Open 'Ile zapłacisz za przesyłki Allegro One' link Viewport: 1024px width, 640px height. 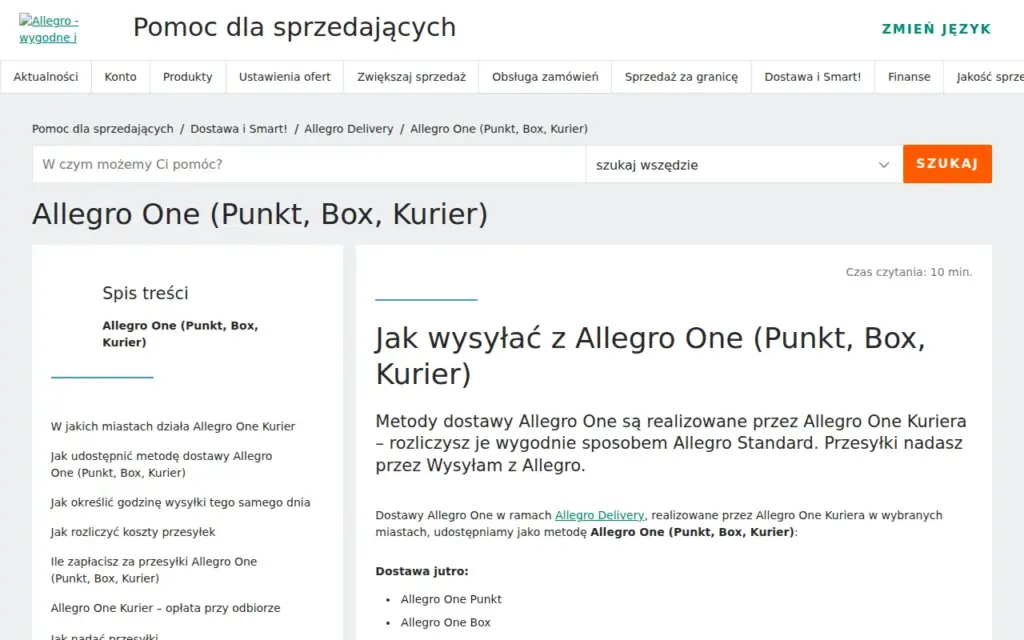(154, 570)
